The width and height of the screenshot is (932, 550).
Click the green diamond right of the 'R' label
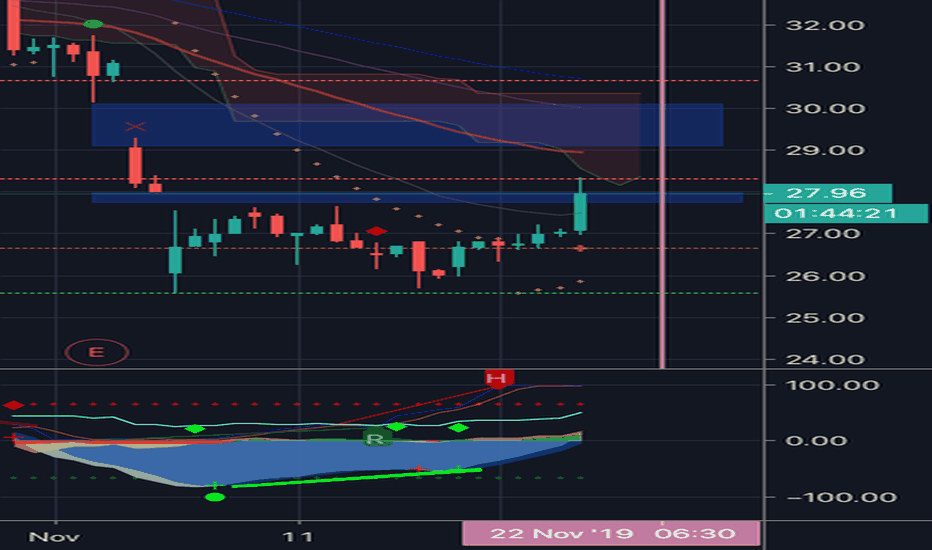[396, 426]
